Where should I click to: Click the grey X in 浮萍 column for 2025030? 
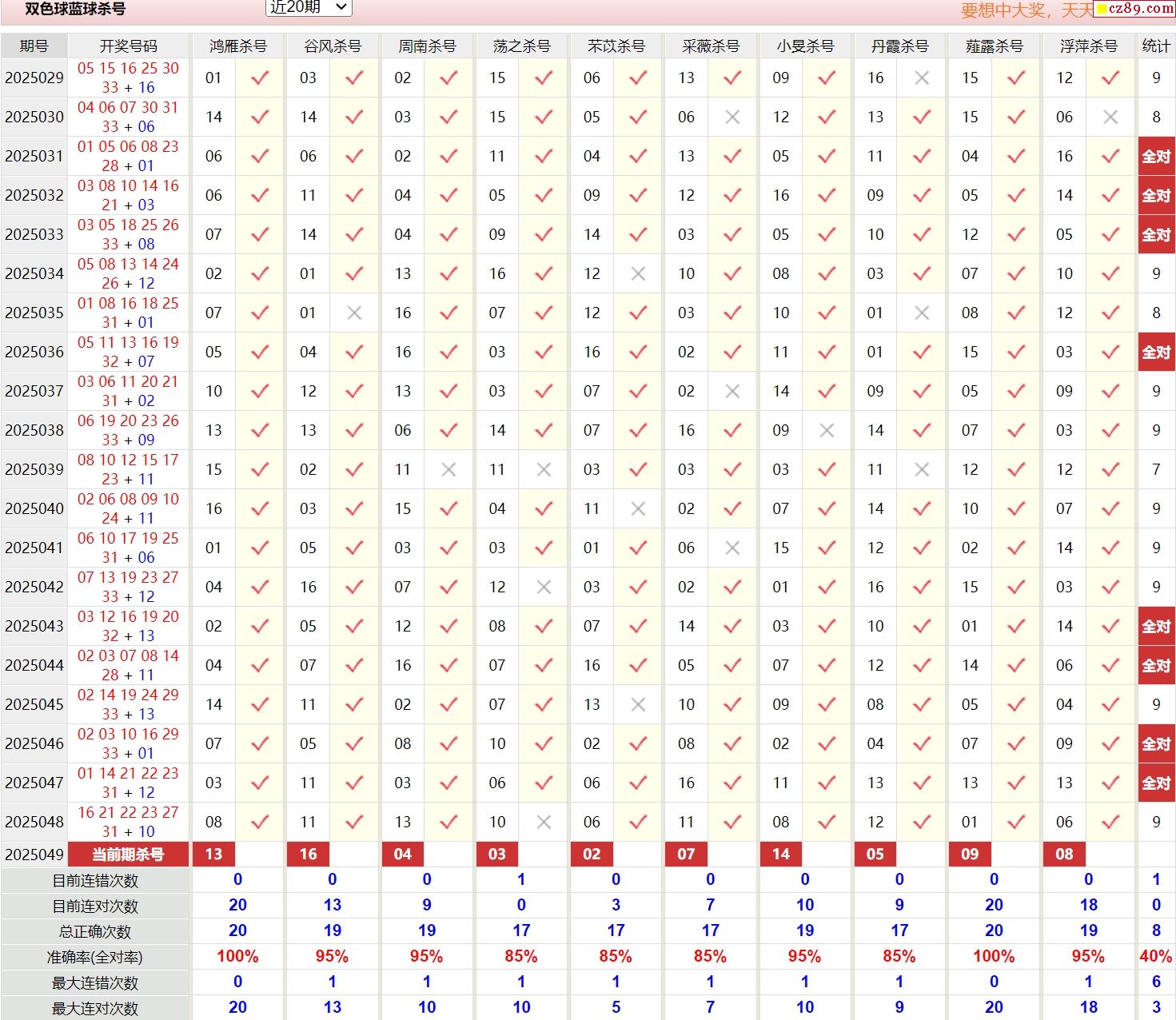(x=1110, y=118)
